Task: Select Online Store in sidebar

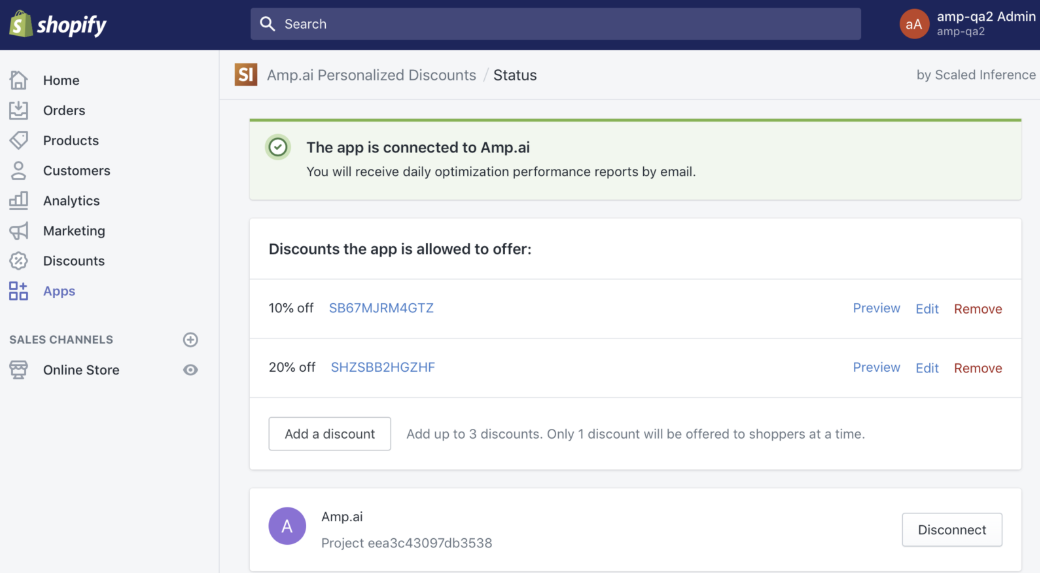Action: click(81, 370)
